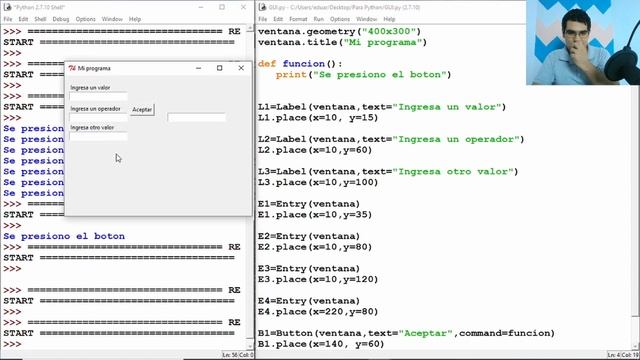Click the 'def funcion():' line in editor

[300, 64]
